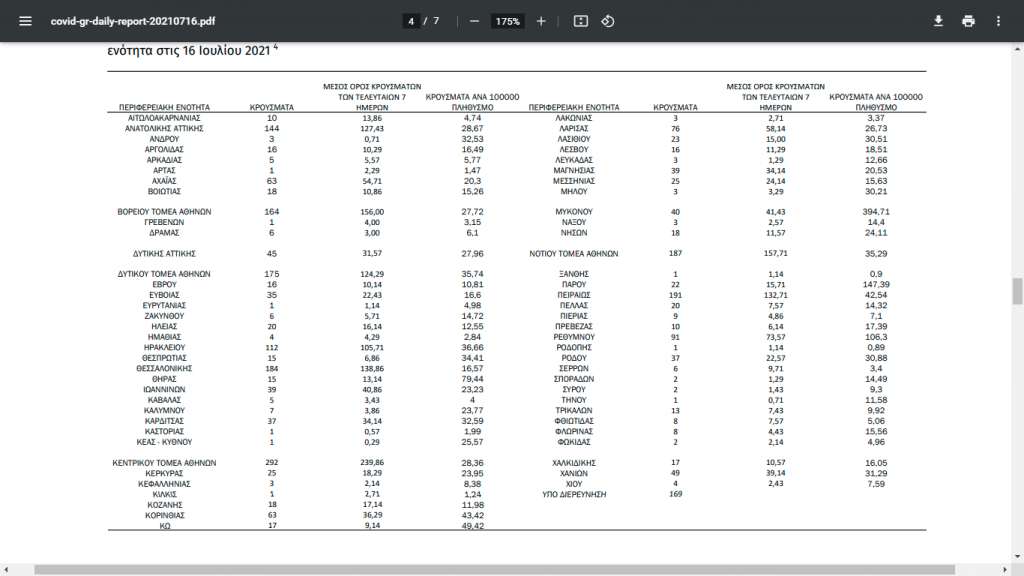The height and width of the screenshot is (576, 1024).
Task: Rotate the document counterclockwise
Action: [x=607, y=21]
